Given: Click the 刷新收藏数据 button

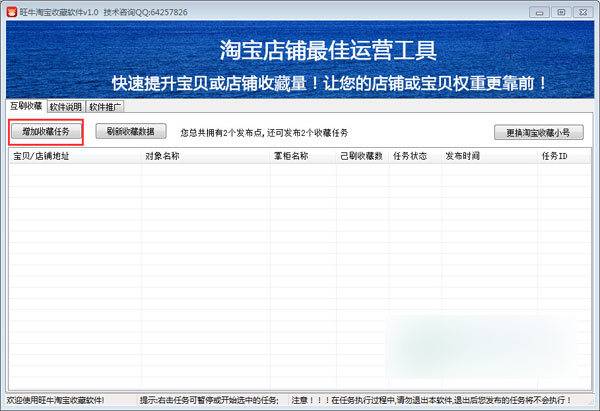Looking at the screenshot, I should click(x=130, y=132).
